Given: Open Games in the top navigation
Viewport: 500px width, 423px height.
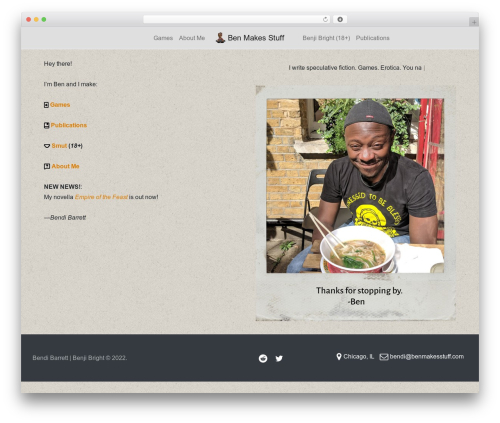Looking at the screenshot, I should click(x=163, y=38).
